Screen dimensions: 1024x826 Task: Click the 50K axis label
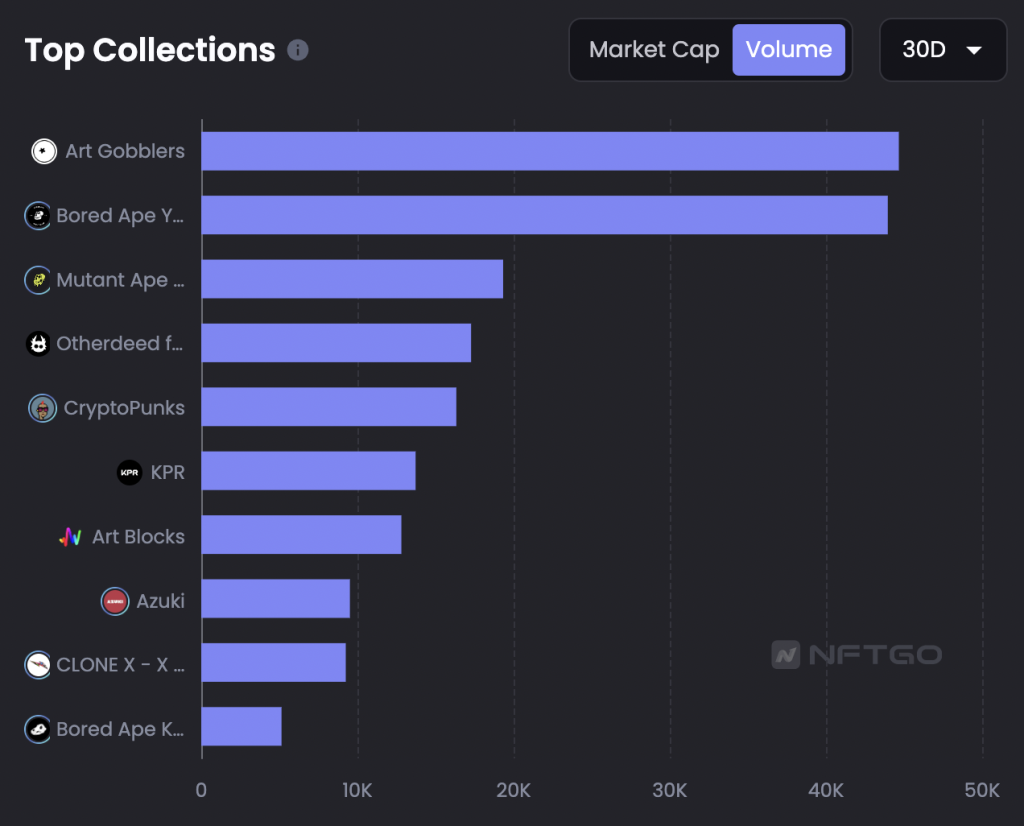pos(982,790)
